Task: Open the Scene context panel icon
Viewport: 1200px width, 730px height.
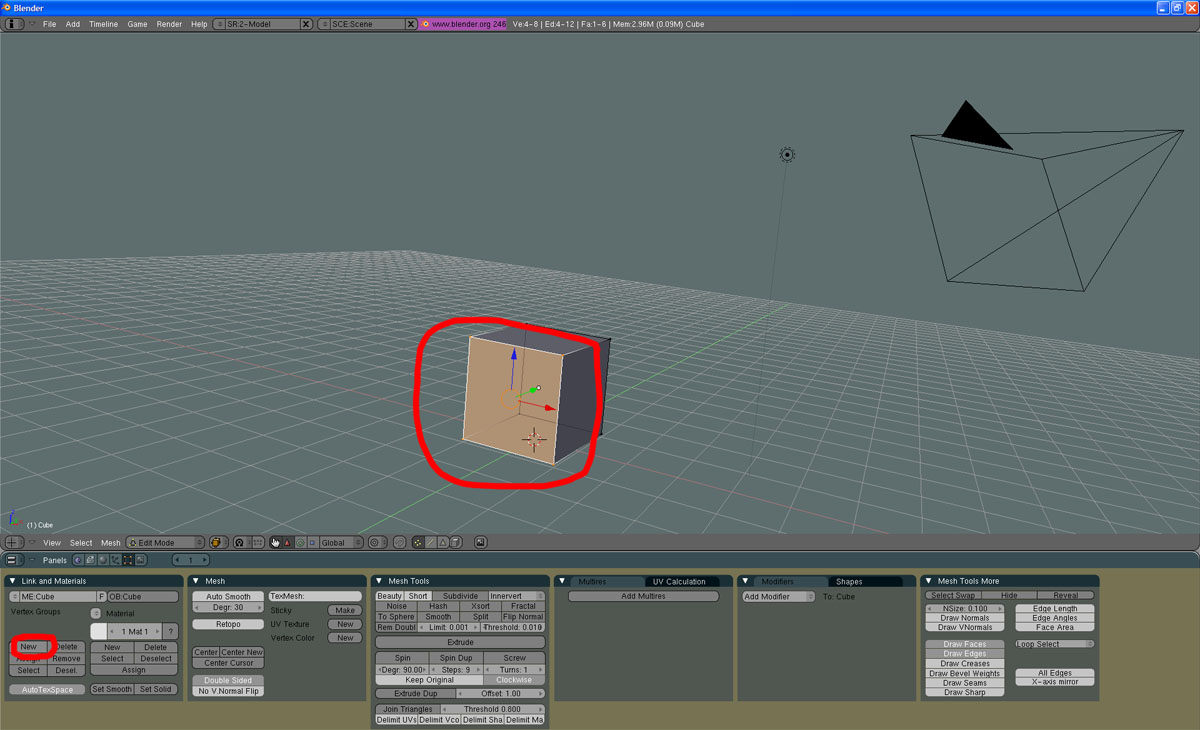Action: tap(140, 560)
